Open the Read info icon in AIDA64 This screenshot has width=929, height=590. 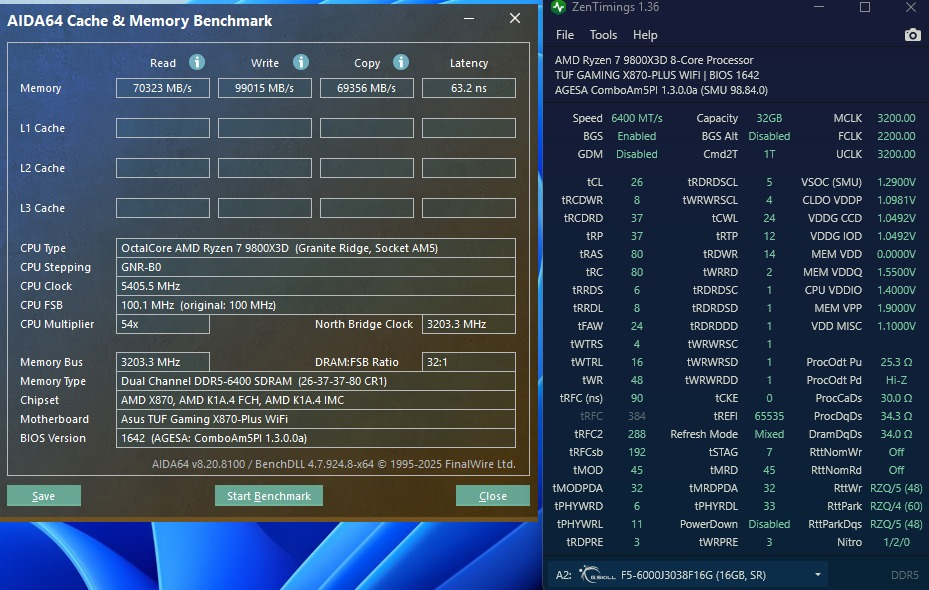(197, 62)
